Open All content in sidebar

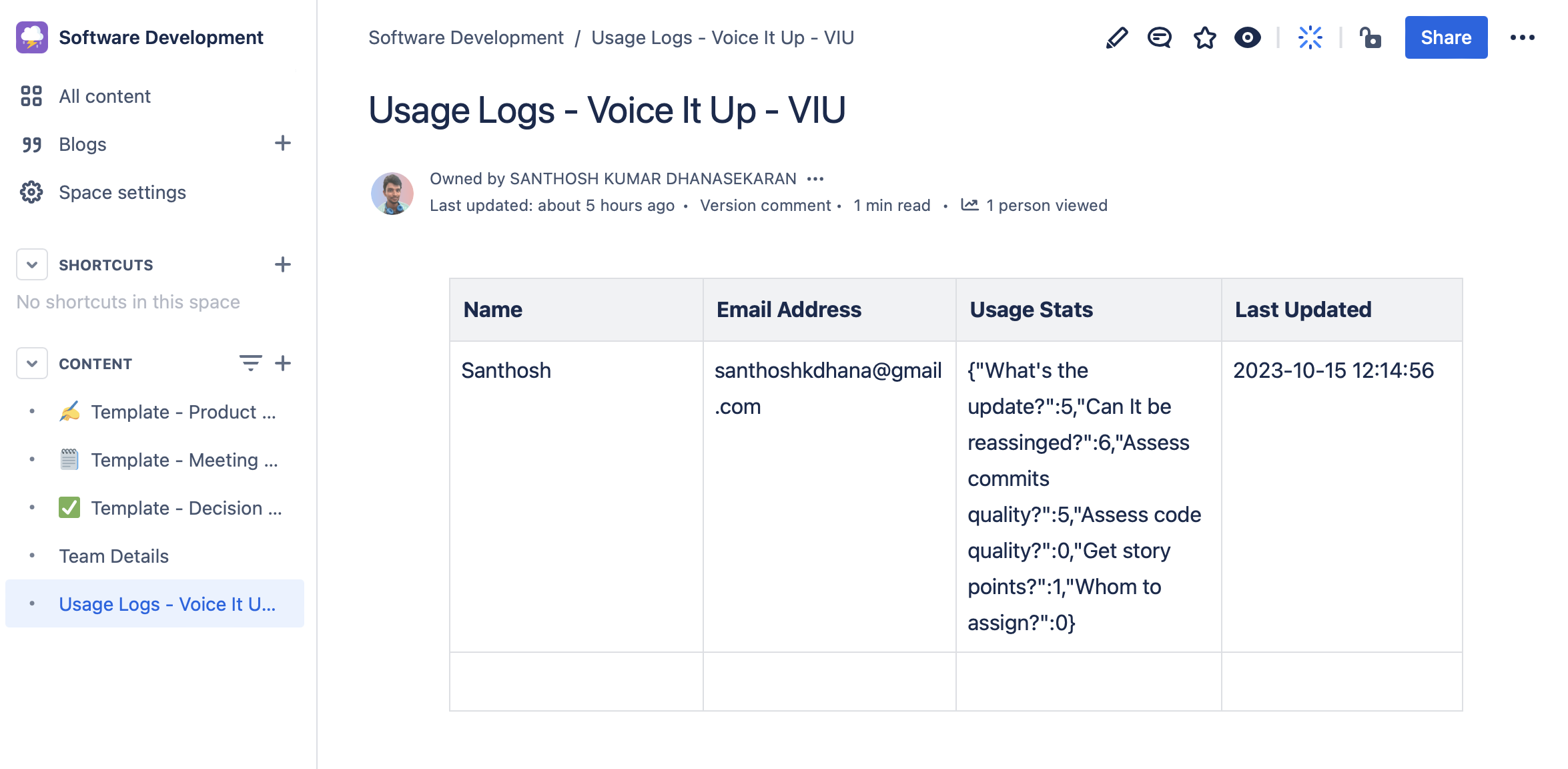(105, 96)
